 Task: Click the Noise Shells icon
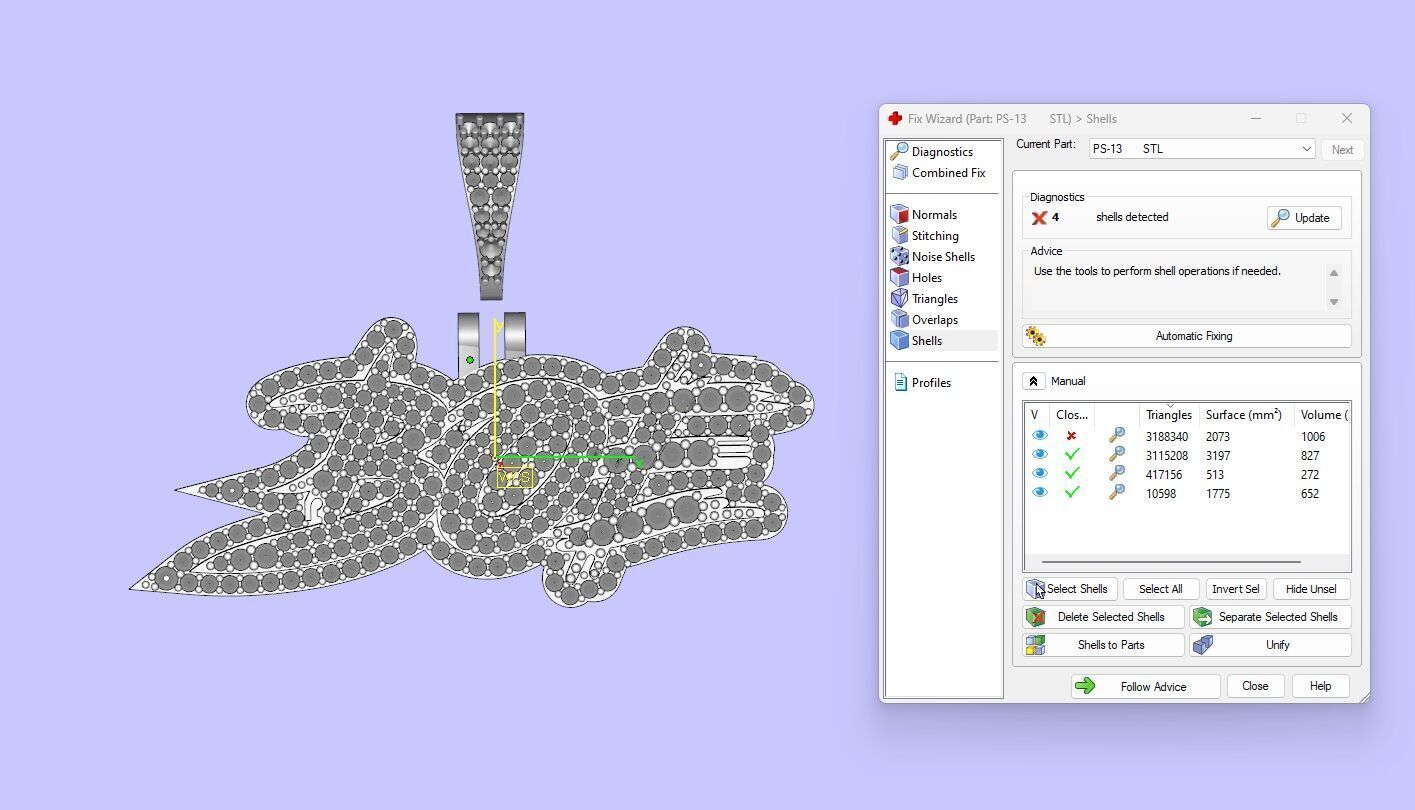tap(899, 257)
